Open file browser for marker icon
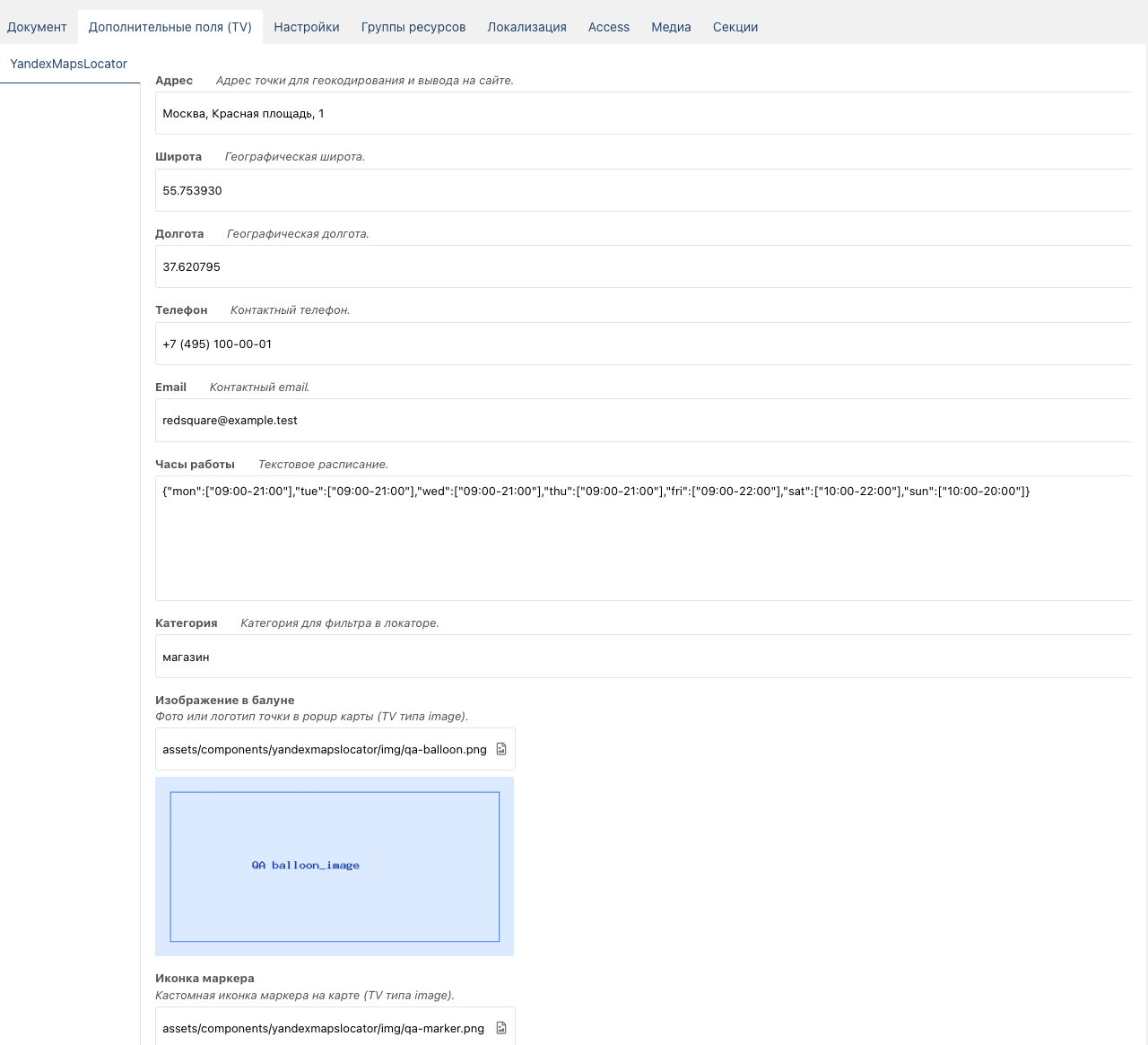The height and width of the screenshot is (1045, 1148). (x=501, y=1028)
